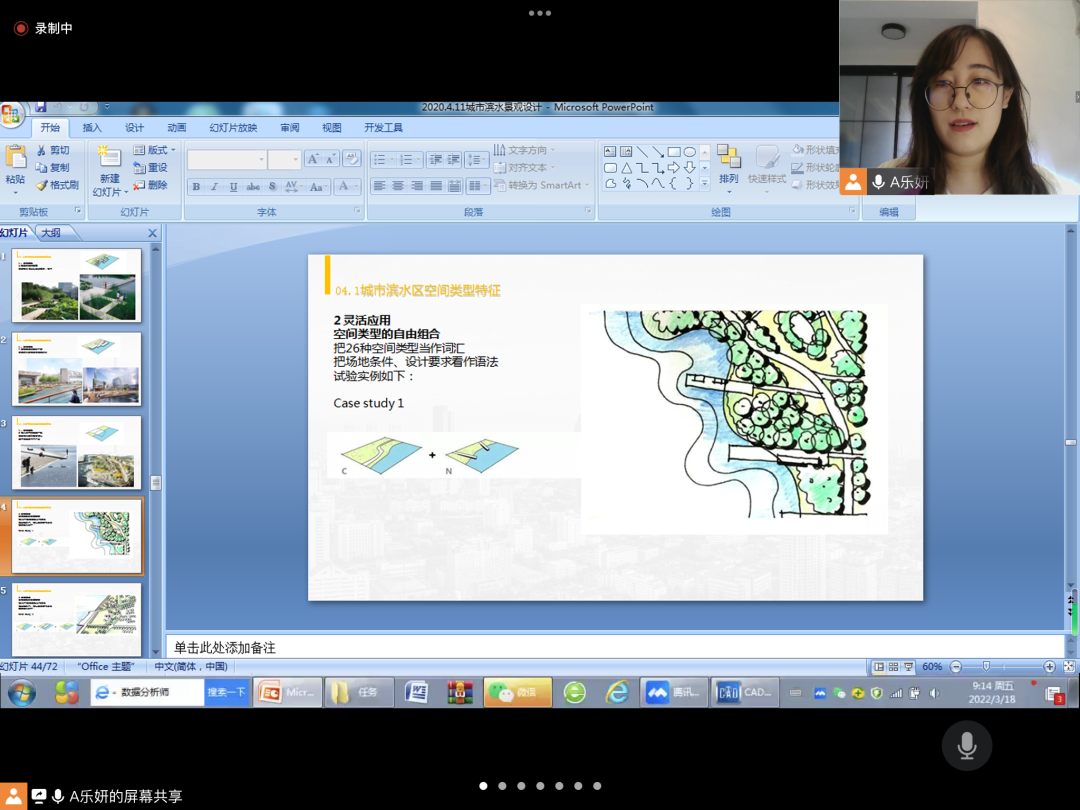Toggle Bold formatting button
Image resolution: width=1080 pixels, height=810 pixels.
click(196, 187)
